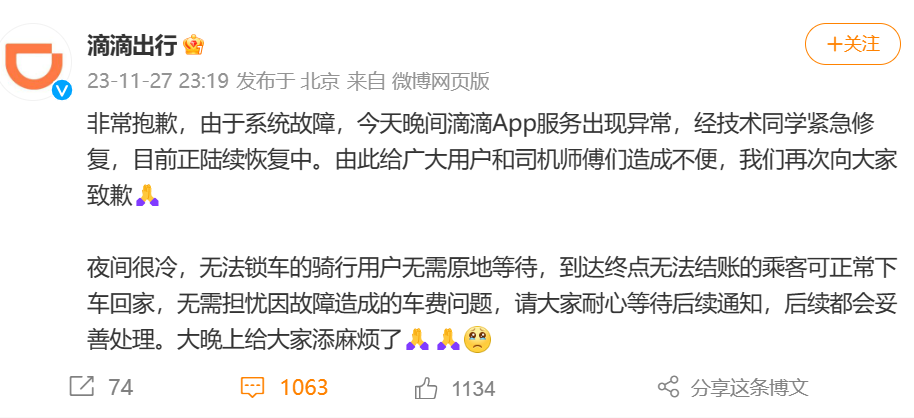The image size is (914, 418).
Task: Click the paragraph starting with 夜间很冷
Action: pyautogui.click(x=491, y=303)
